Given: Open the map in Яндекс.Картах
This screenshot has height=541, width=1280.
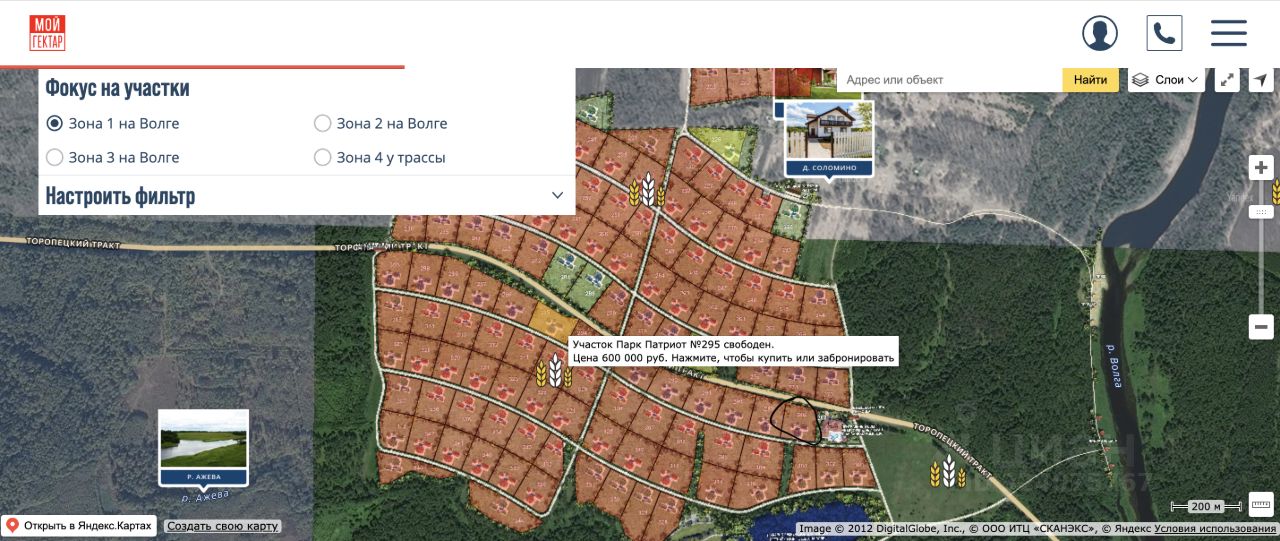Looking at the screenshot, I should pyautogui.click(x=80, y=526).
